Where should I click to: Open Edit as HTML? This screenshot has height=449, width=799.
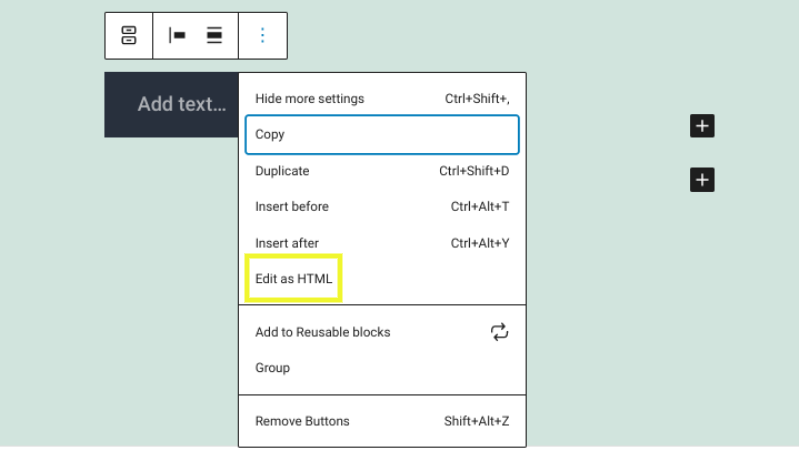(x=293, y=279)
